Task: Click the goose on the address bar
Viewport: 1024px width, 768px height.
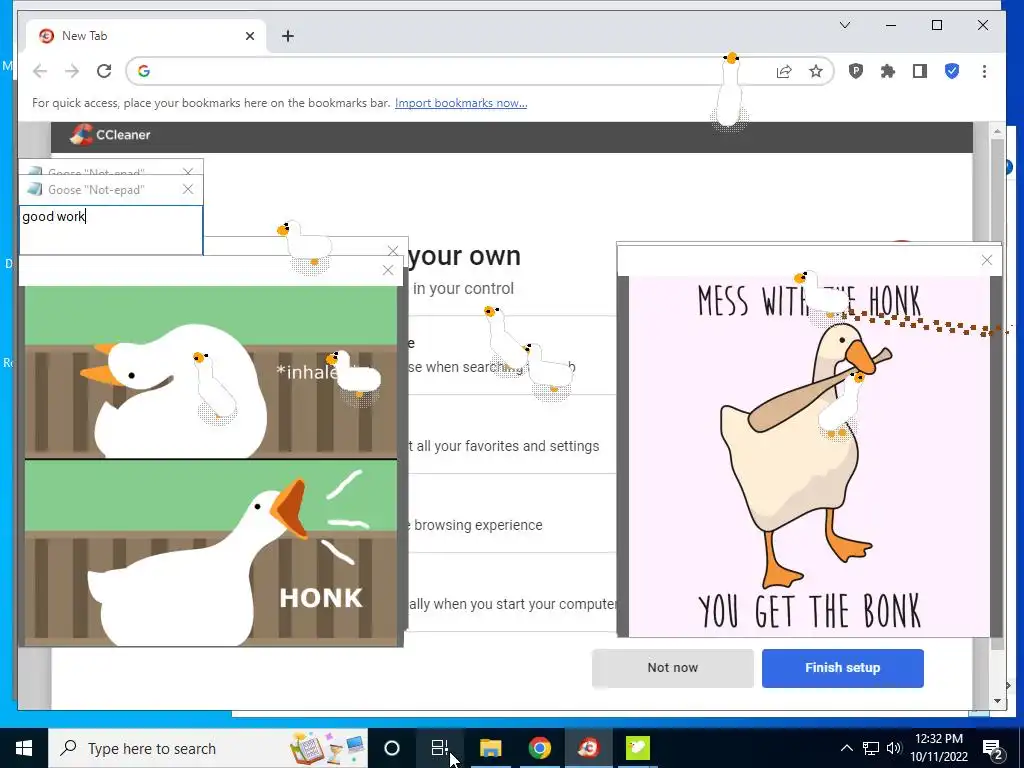Action: click(x=729, y=91)
